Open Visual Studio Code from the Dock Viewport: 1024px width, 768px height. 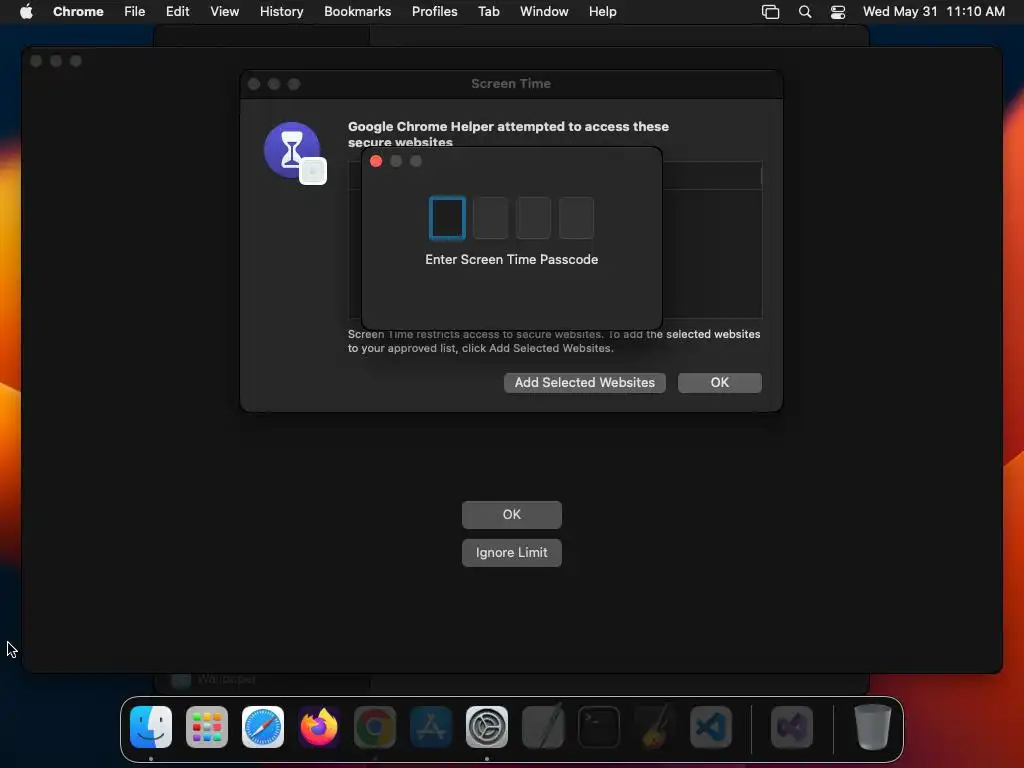(x=711, y=727)
